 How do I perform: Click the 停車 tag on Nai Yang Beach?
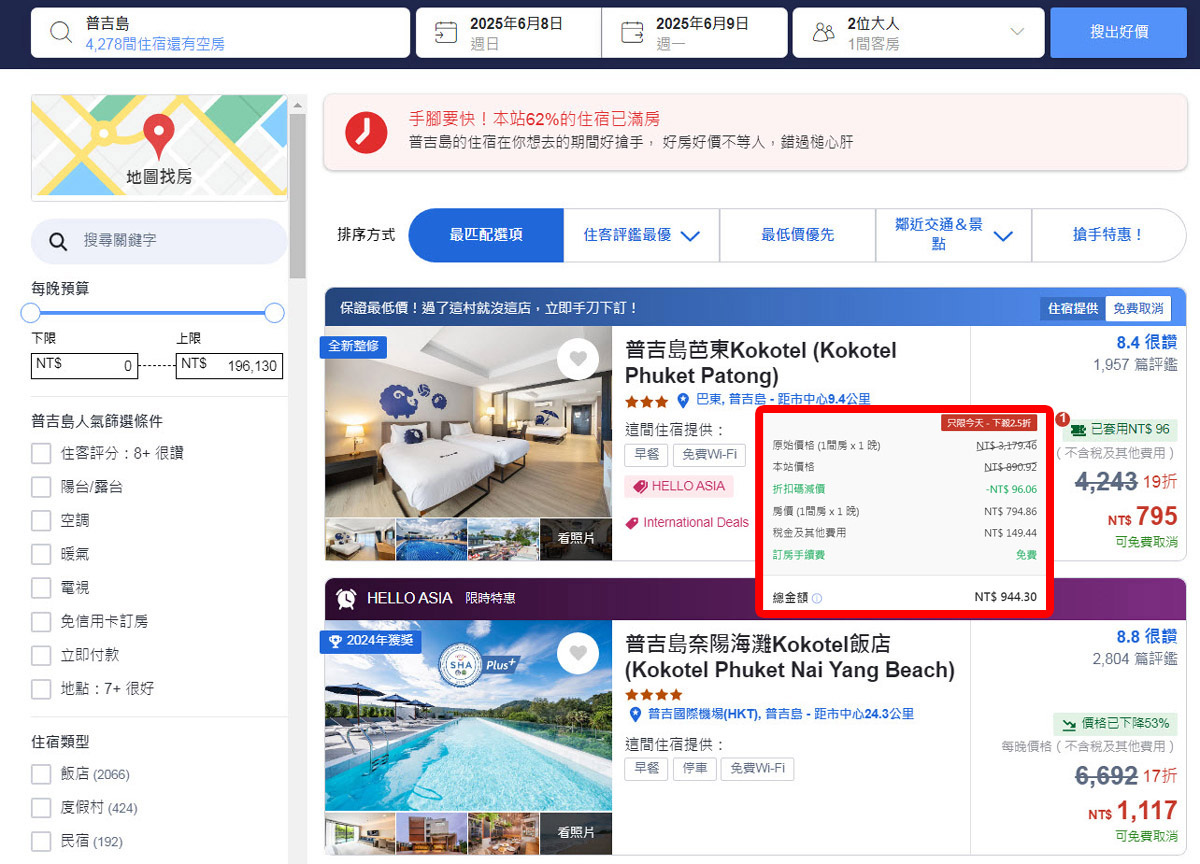[695, 768]
